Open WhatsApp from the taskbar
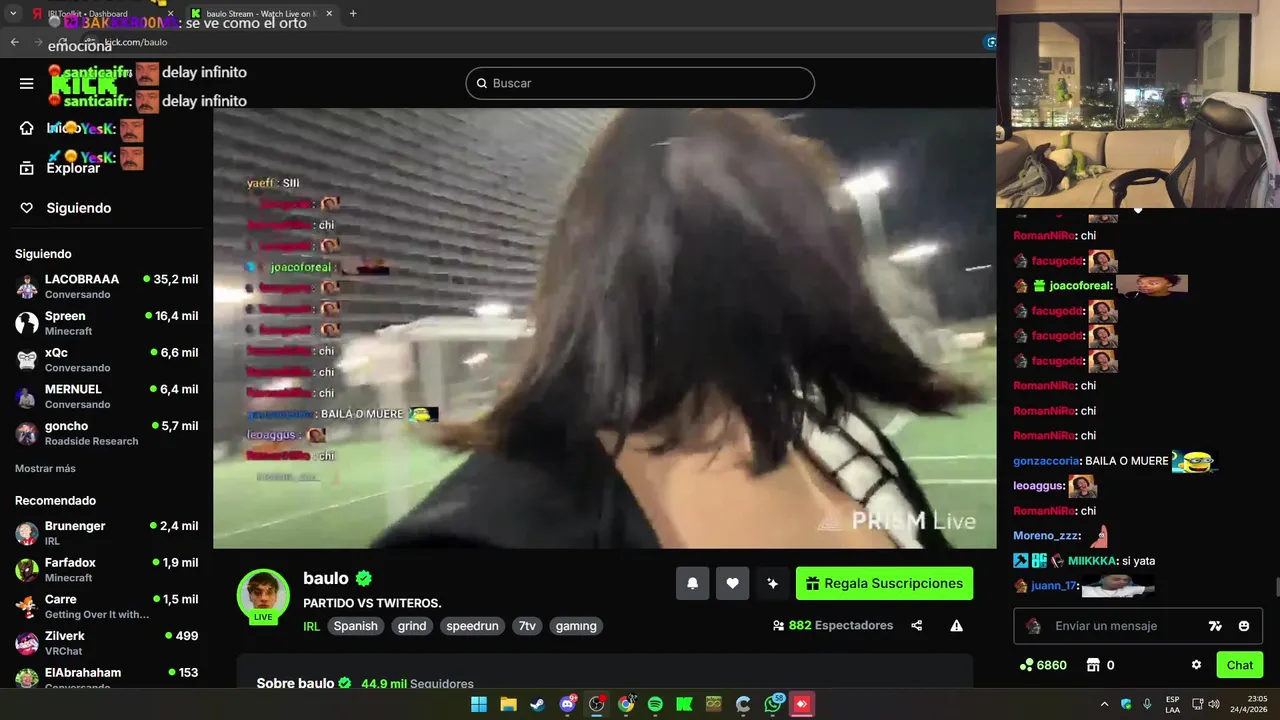This screenshot has height=720, width=1280. coord(773,704)
